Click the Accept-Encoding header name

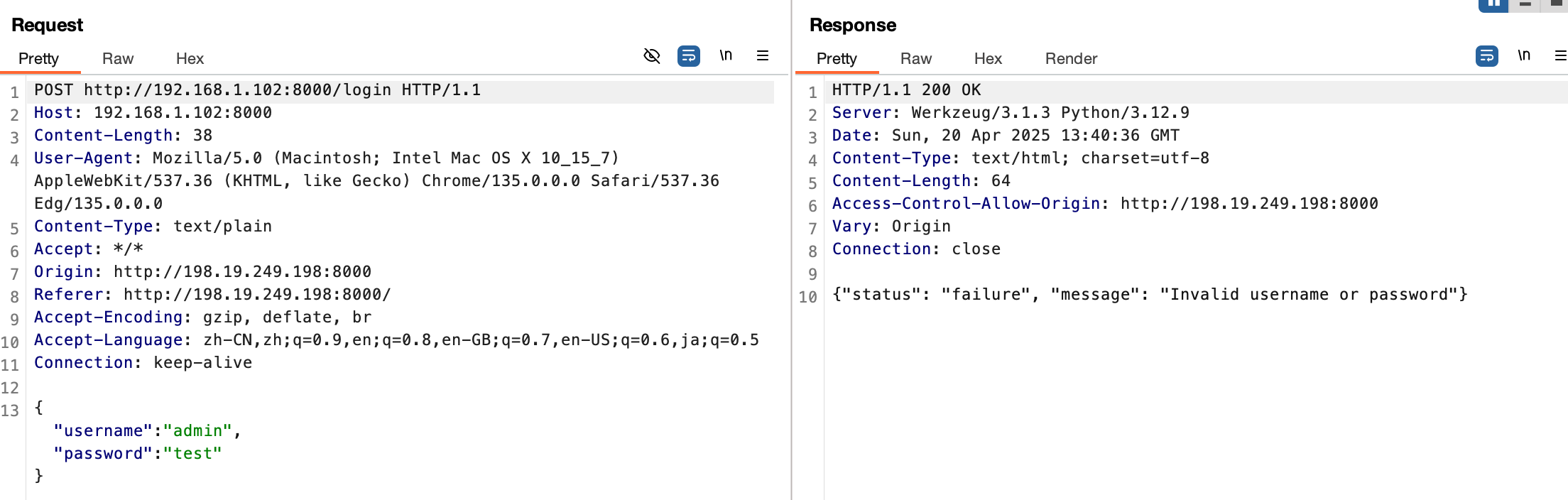point(109,317)
